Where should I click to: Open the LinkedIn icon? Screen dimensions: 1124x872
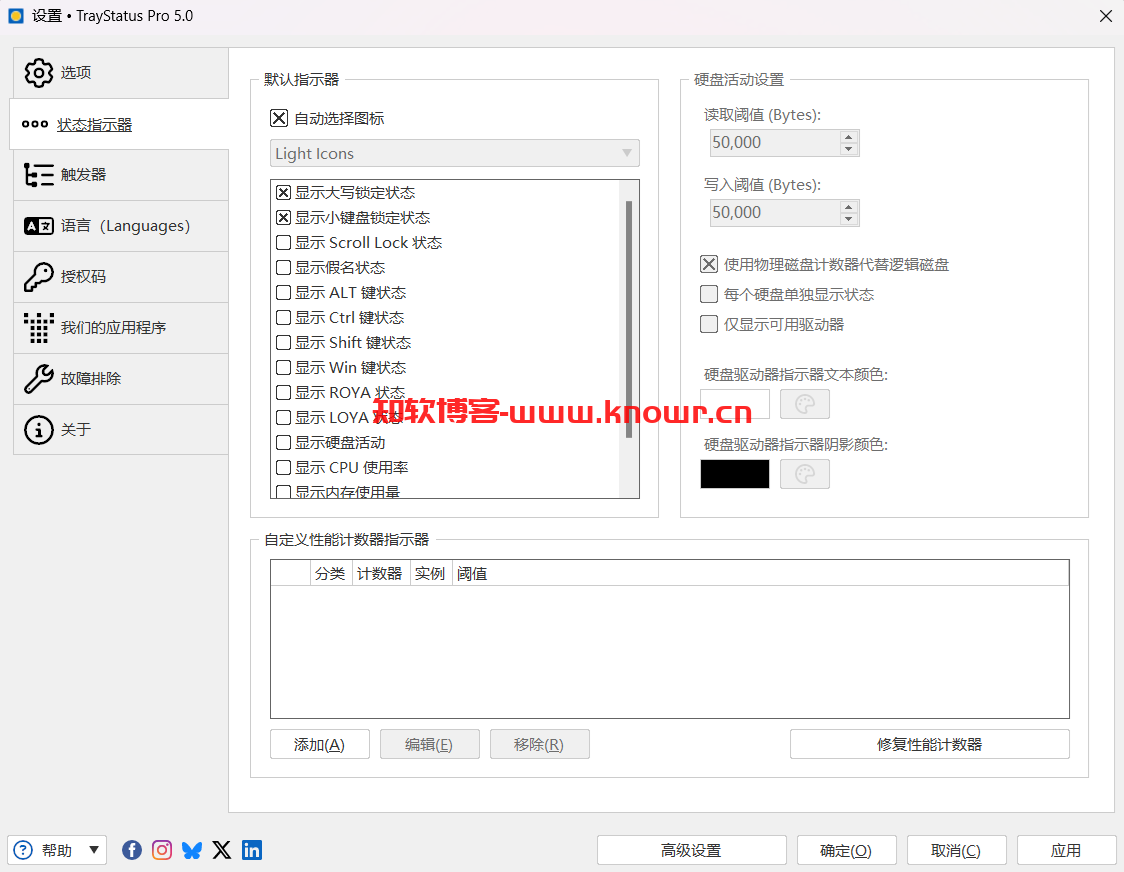pos(252,850)
